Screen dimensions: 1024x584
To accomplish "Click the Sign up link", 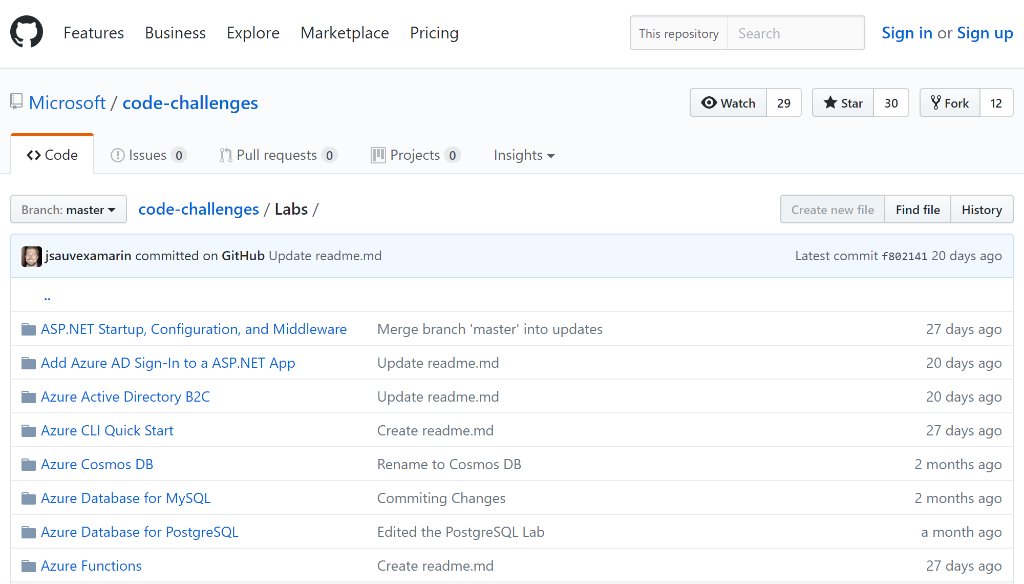I will (x=985, y=33).
